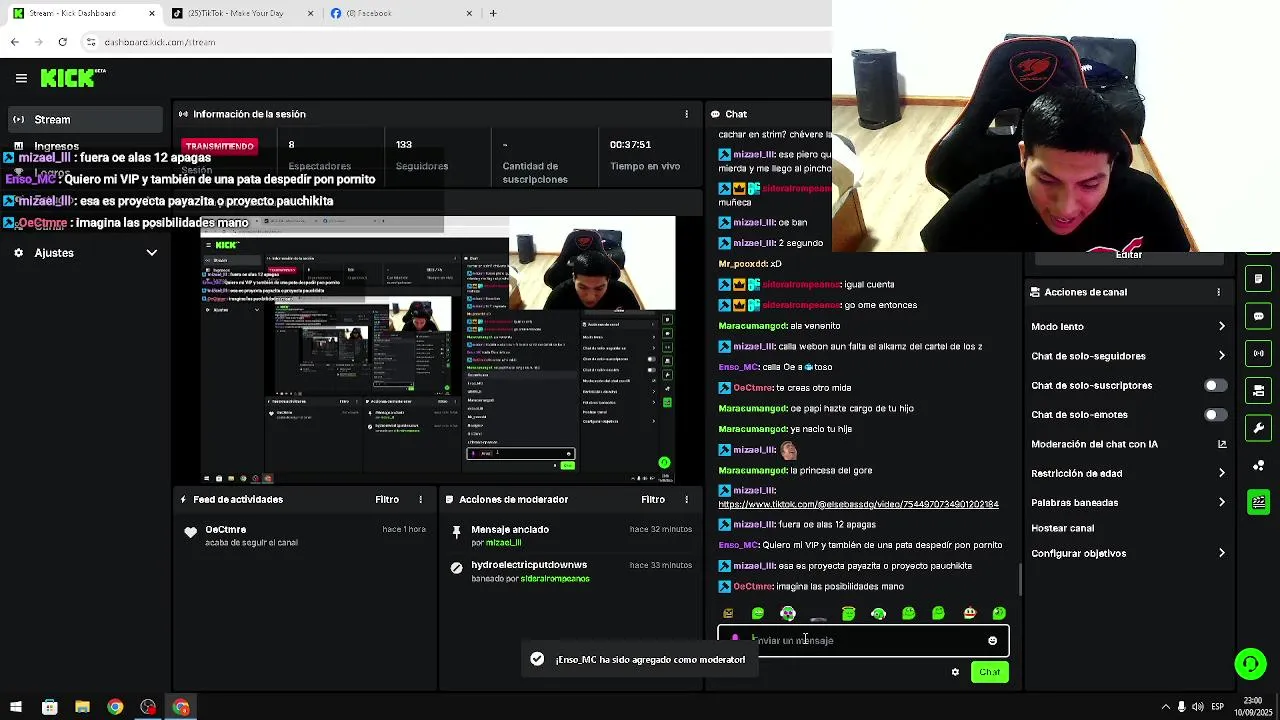Screen dimensions: 1280x720
Task: Open Acciones de canal kebab menu
Action: [x=1218, y=292]
